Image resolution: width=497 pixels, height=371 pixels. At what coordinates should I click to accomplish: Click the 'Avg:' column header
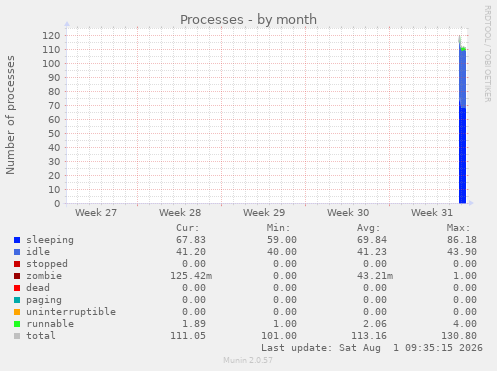click(369, 228)
